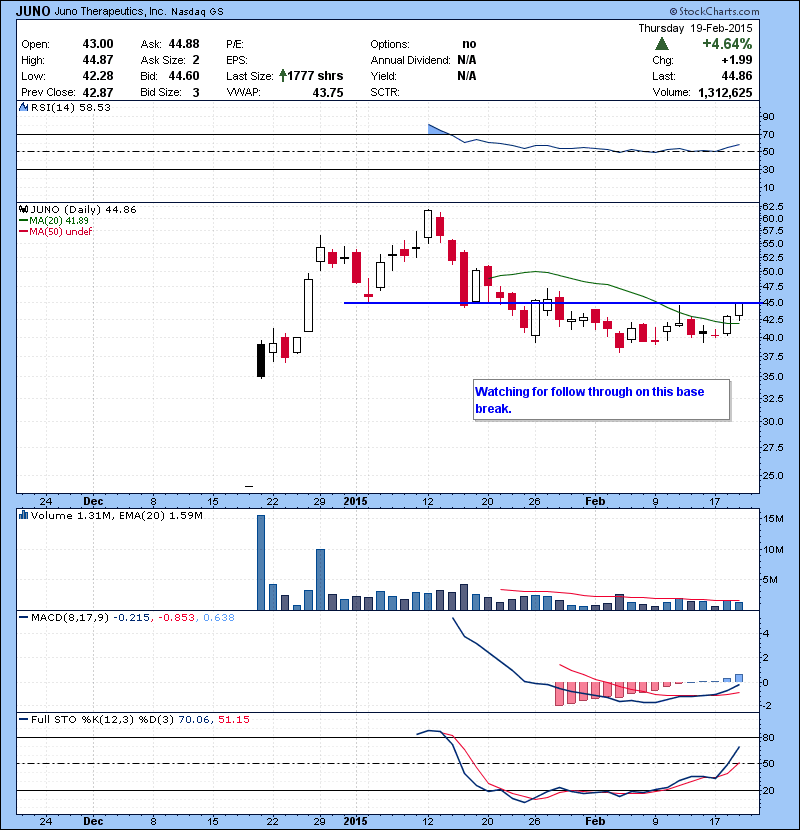Click the 15M volume axis label
The height and width of the screenshot is (830, 800).
pos(772,519)
